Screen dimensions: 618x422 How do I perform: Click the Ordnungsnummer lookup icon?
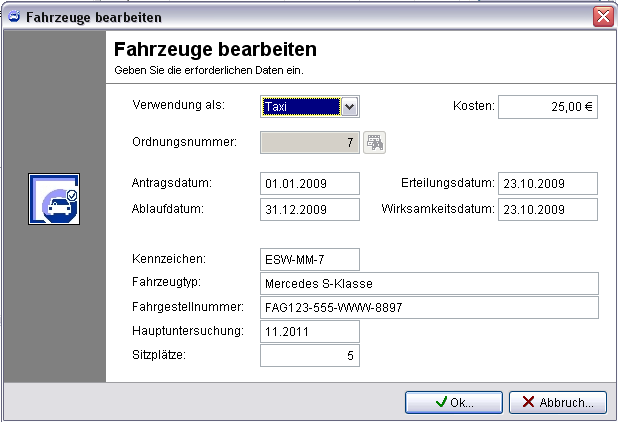(374, 143)
